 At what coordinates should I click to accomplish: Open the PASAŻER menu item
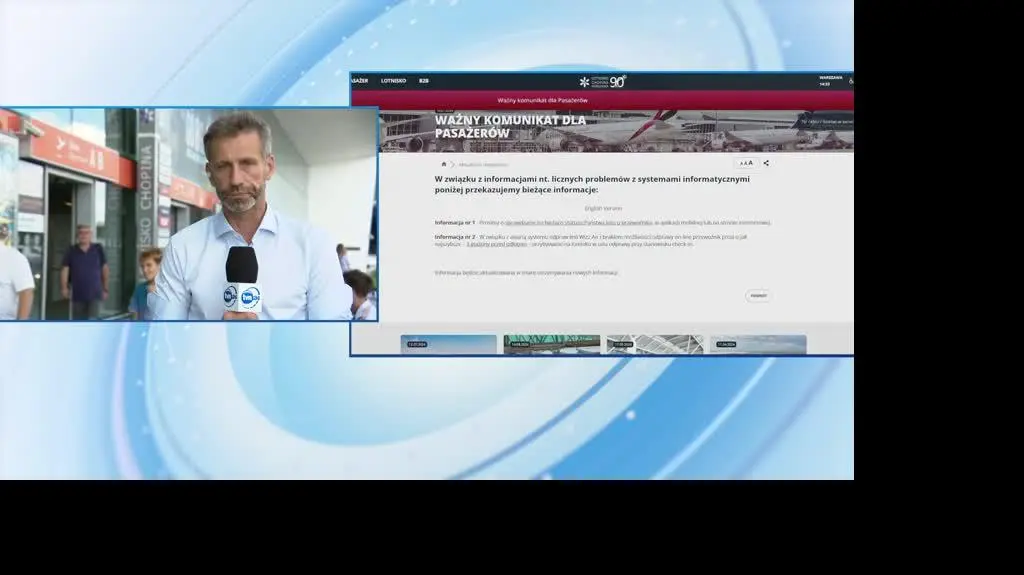360,81
